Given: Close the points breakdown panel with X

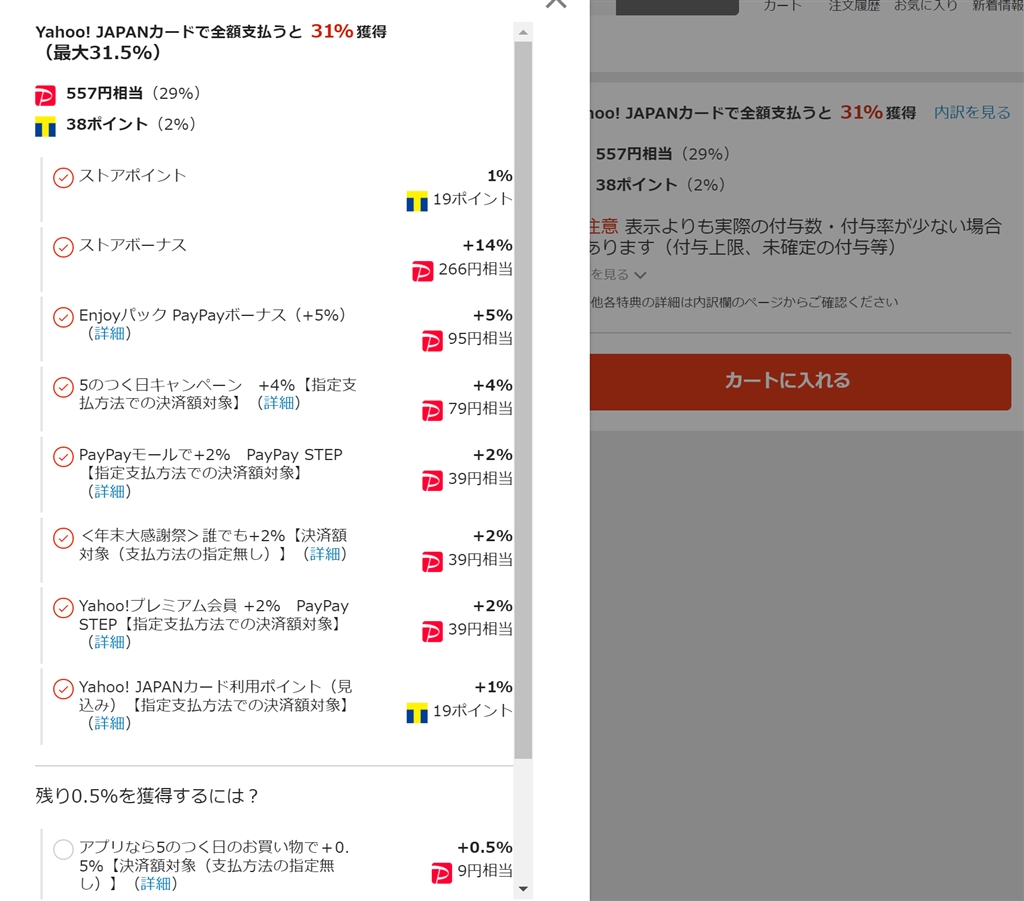Looking at the screenshot, I should coord(556,3).
